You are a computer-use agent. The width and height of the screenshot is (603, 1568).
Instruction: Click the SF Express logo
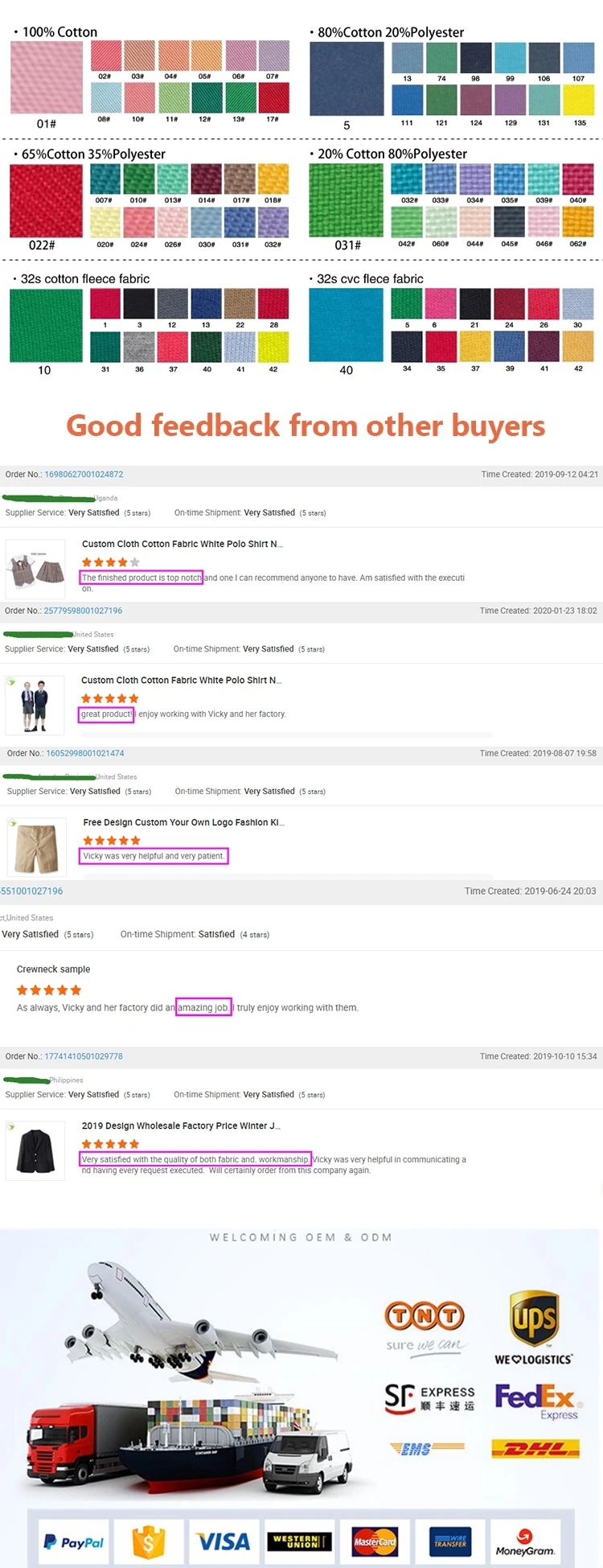429,1398
